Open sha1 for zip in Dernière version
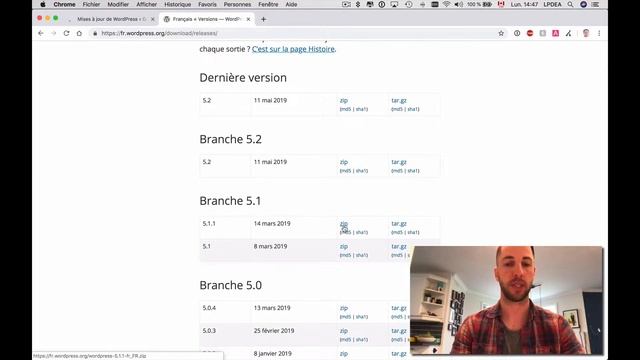The height and width of the screenshot is (360, 640). pyautogui.click(x=361, y=109)
